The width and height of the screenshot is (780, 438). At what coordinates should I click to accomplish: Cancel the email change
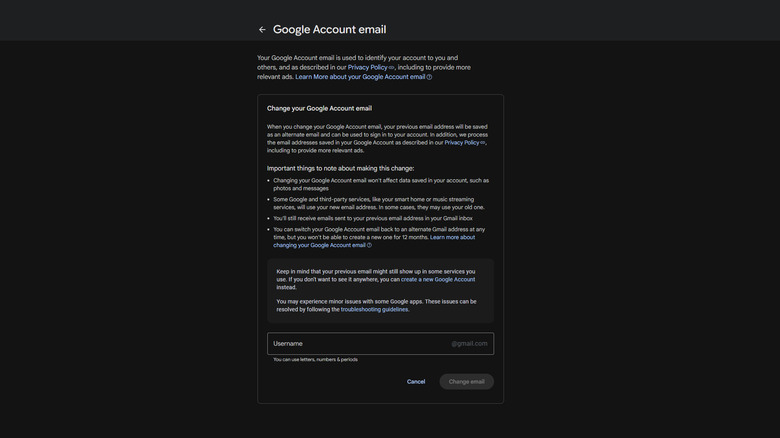pyautogui.click(x=416, y=382)
